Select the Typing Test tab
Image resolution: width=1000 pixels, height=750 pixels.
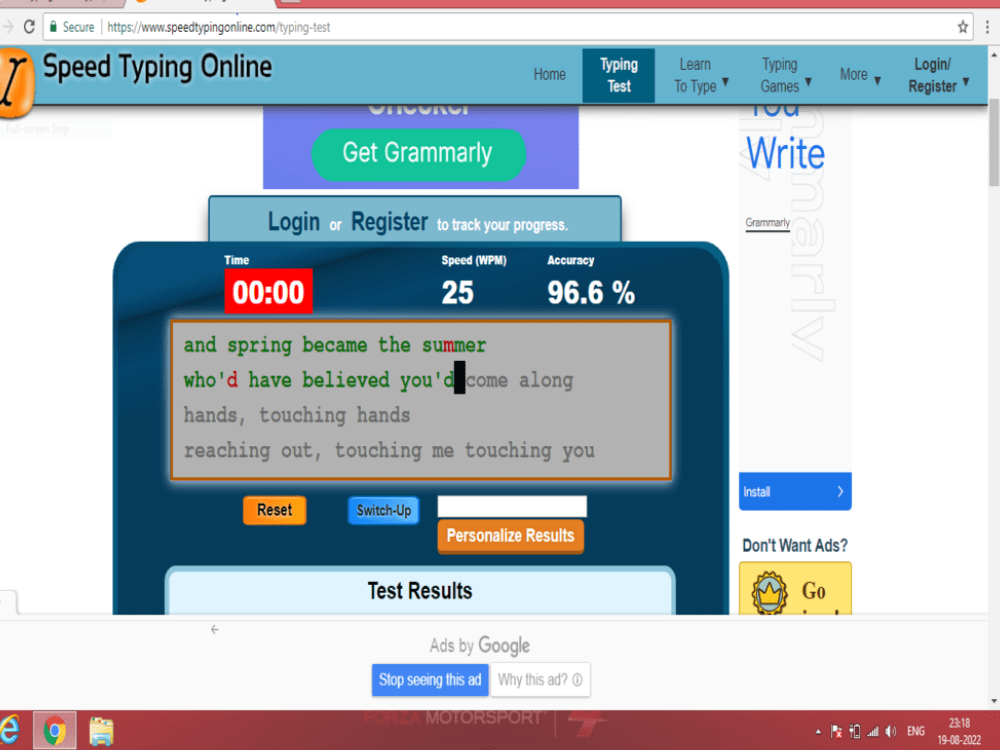click(619, 75)
